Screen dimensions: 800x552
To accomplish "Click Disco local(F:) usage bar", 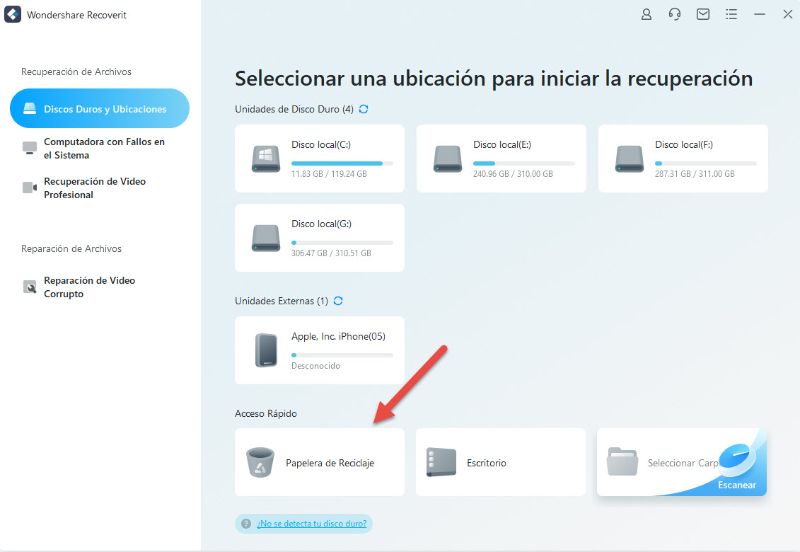I will pos(706,163).
